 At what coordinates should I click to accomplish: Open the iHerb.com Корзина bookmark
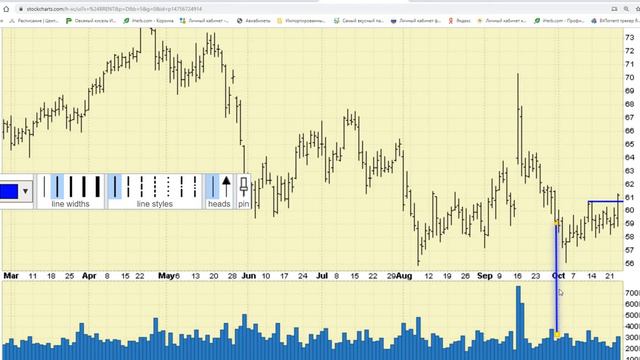tap(148, 20)
